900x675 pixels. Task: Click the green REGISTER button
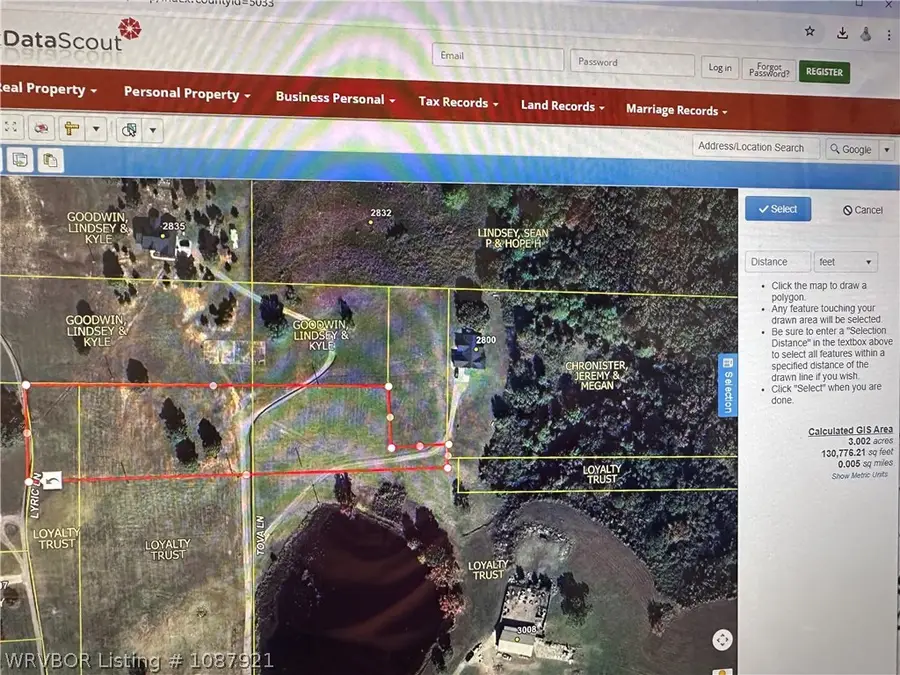[824, 72]
